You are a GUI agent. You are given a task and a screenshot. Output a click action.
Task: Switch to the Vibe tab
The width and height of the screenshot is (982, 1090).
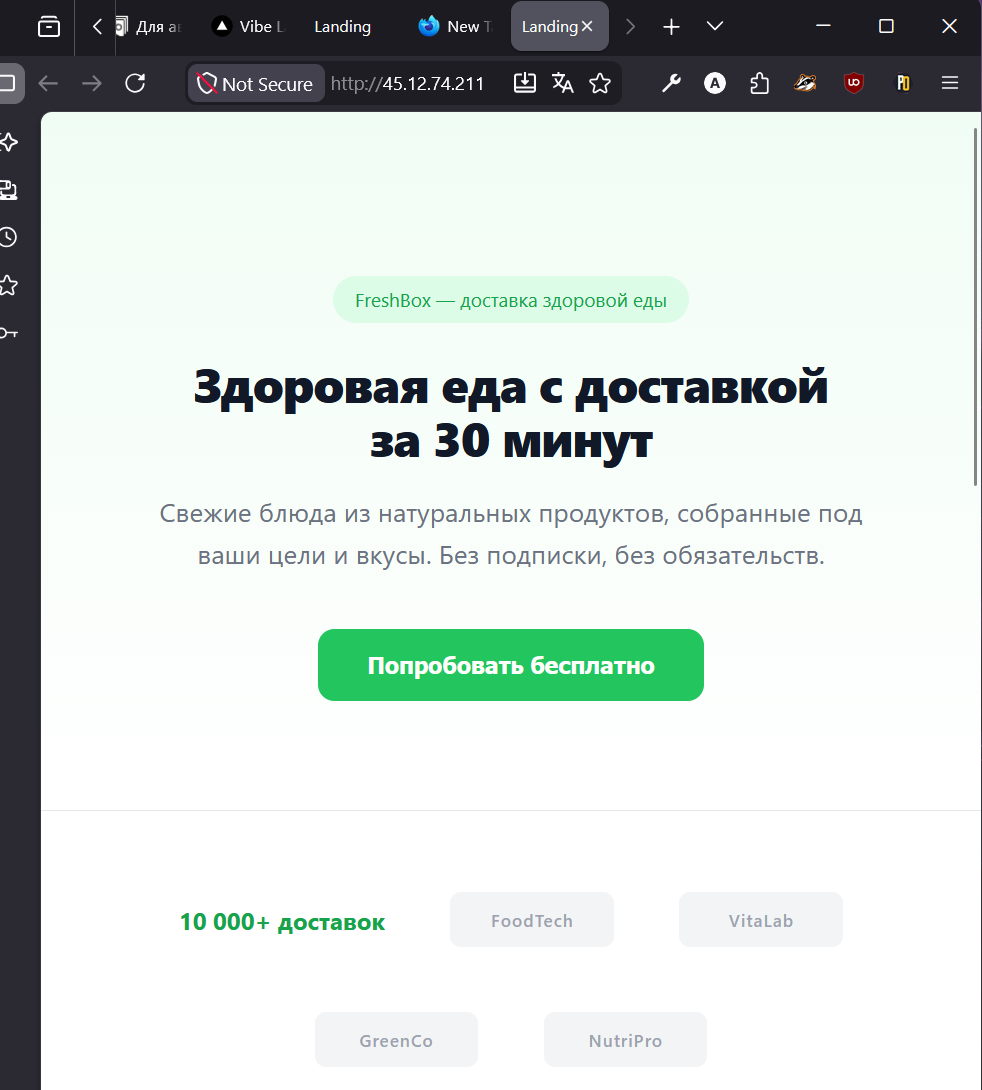pyautogui.click(x=247, y=26)
